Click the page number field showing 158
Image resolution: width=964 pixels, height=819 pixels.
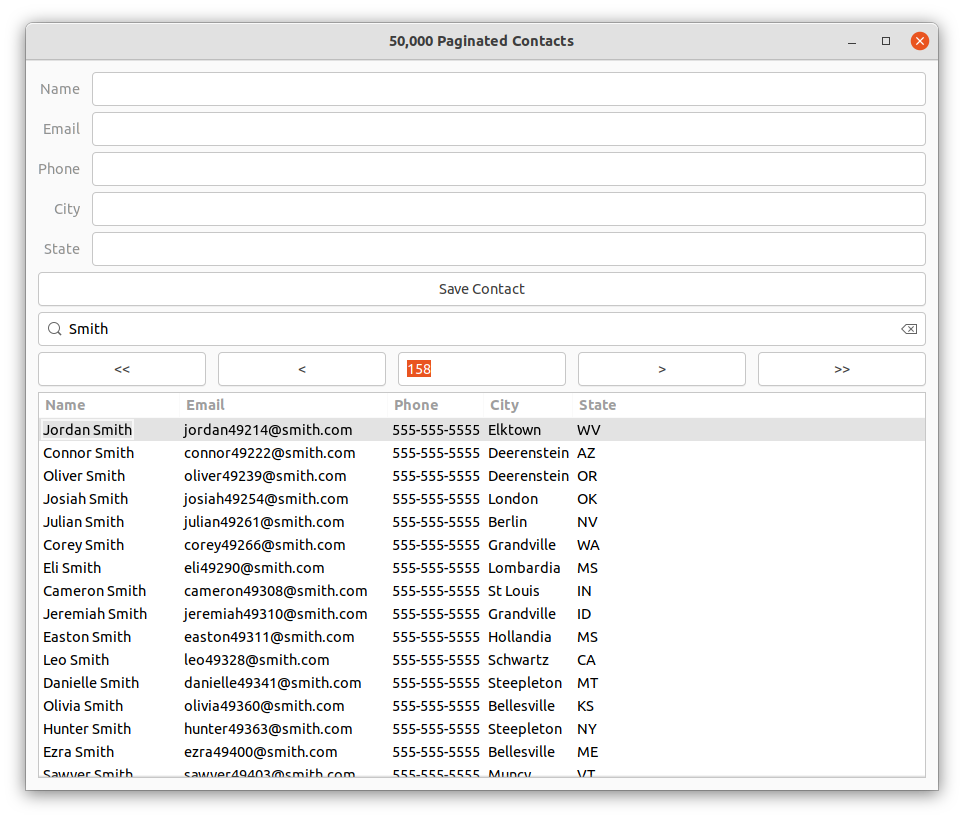[482, 369]
